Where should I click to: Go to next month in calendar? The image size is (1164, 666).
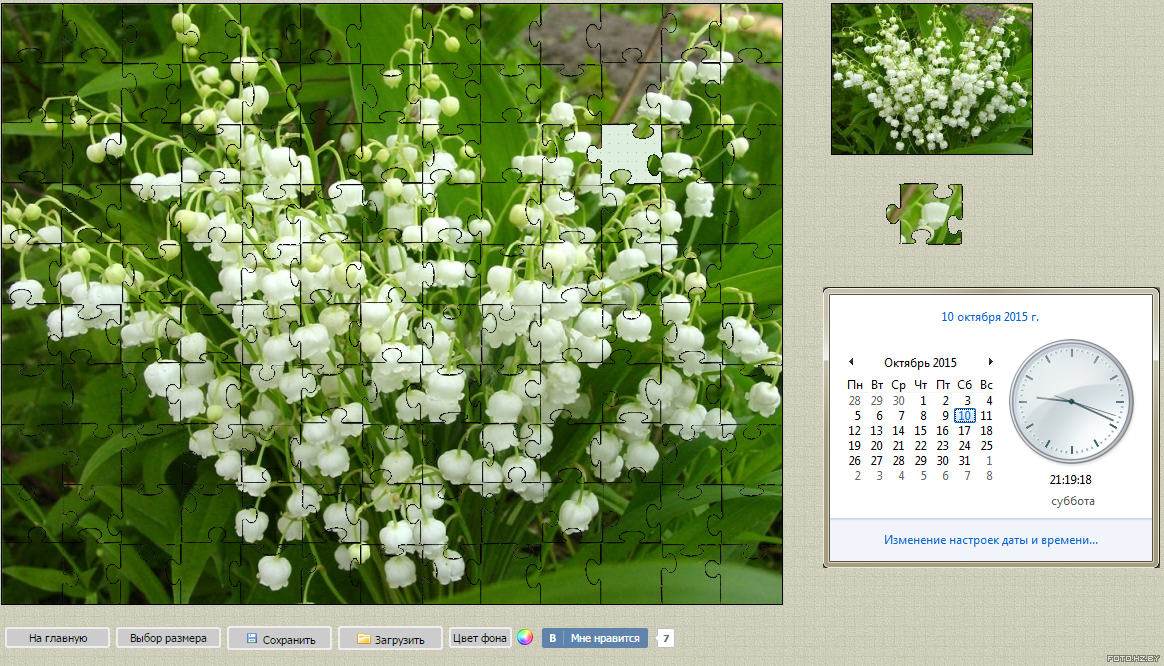pyautogui.click(x=990, y=362)
